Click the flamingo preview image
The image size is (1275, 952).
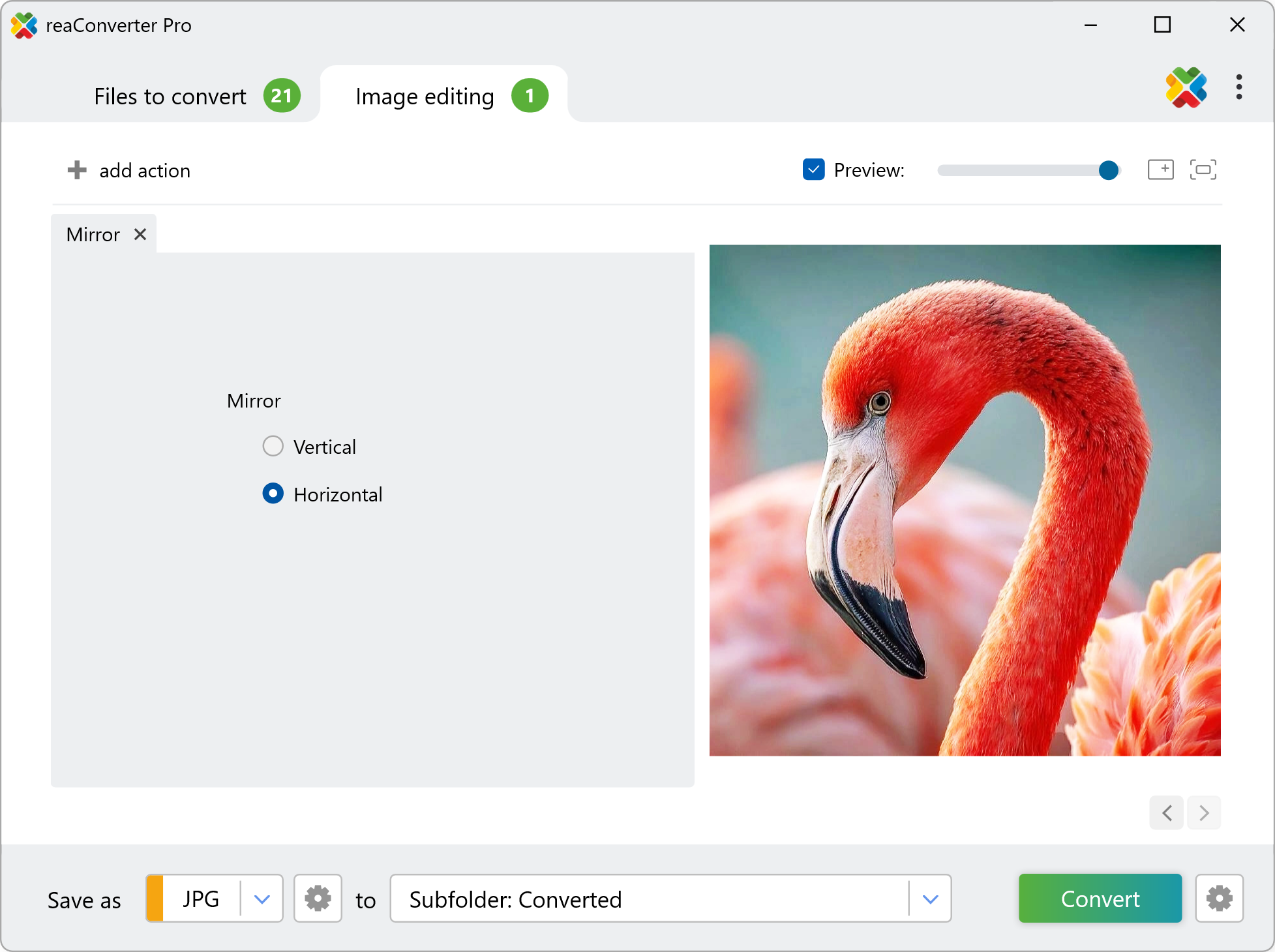click(x=965, y=500)
